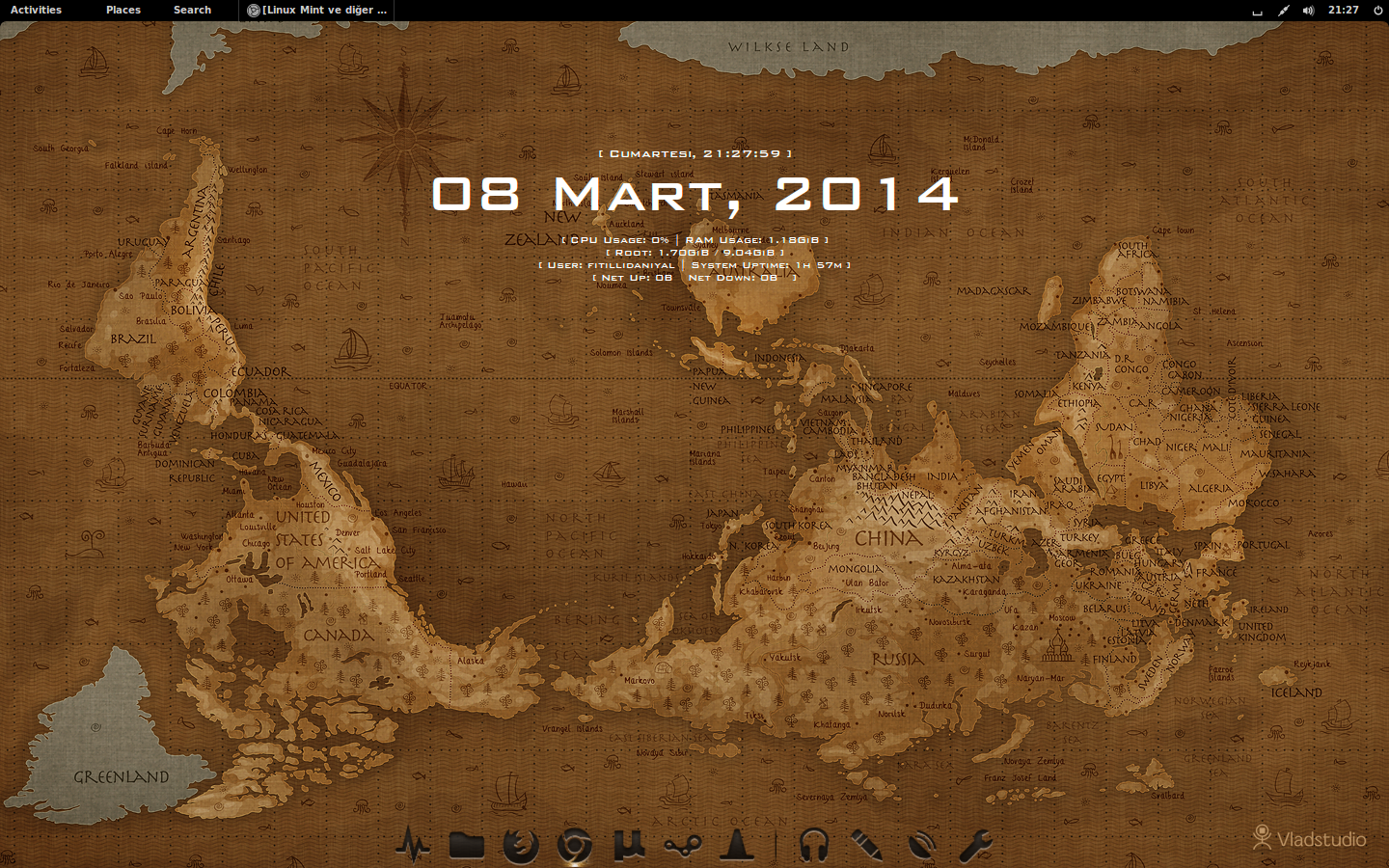
Task: Open the Places menu
Action: click(123, 10)
